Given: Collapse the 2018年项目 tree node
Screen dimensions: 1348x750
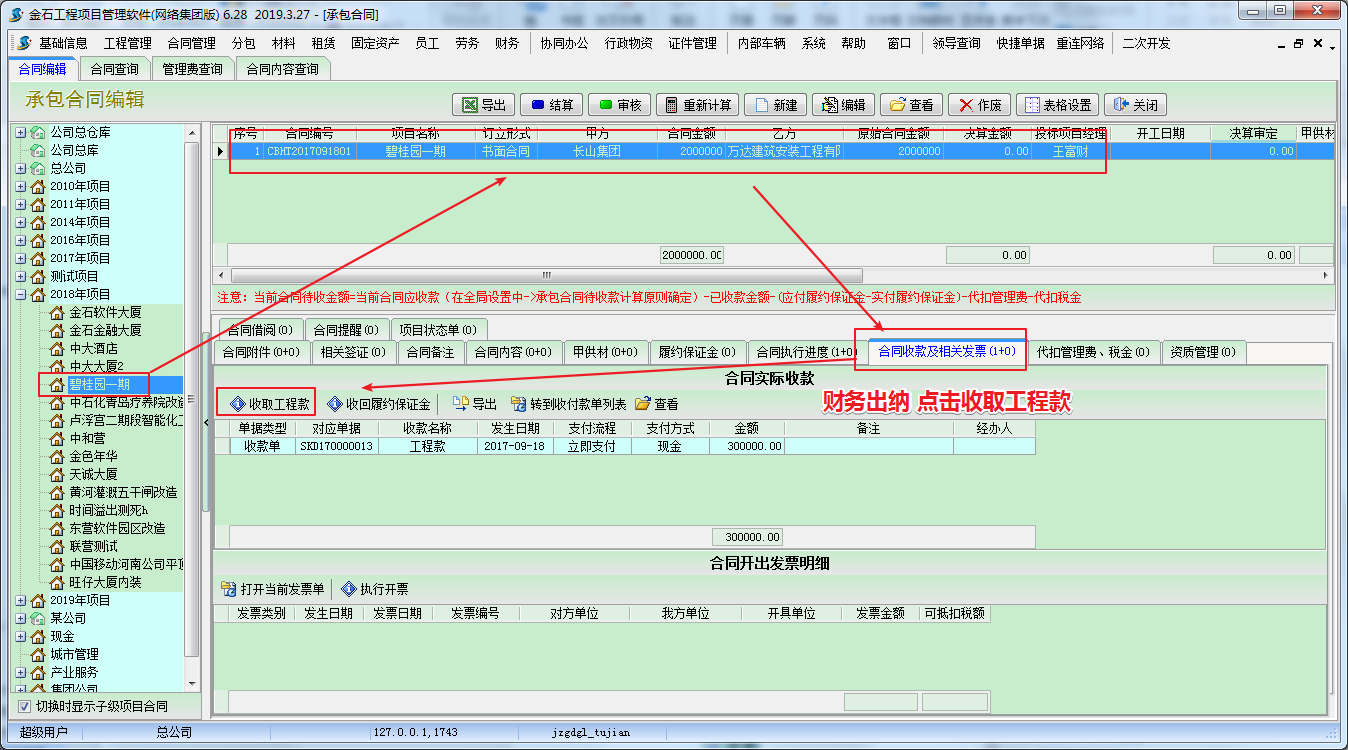Looking at the screenshot, I should [21, 294].
